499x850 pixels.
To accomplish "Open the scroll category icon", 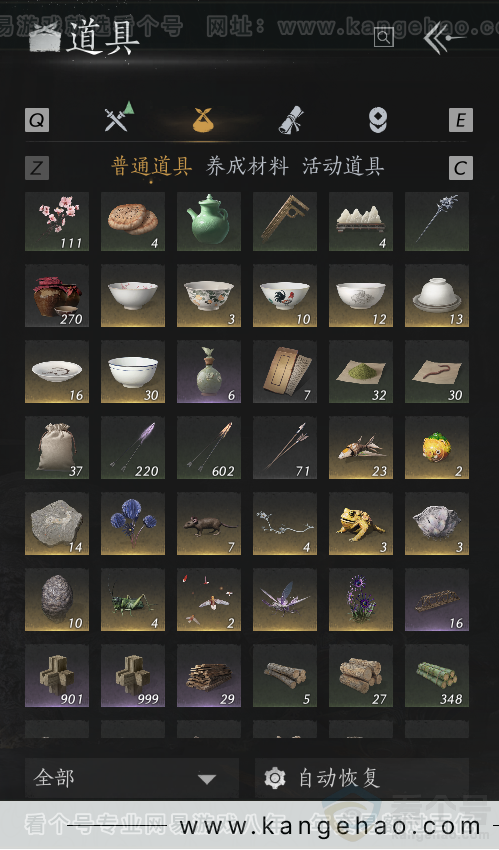I will coord(291,119).
